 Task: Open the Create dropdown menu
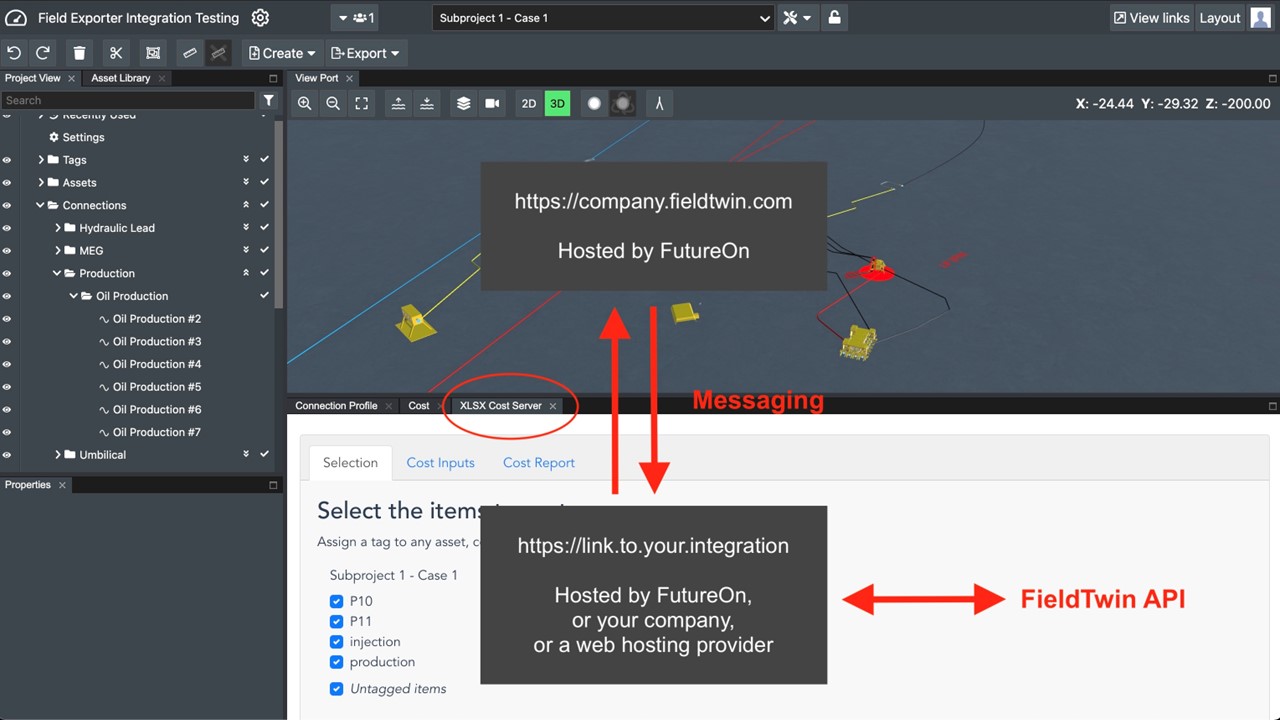click(282, 53)
